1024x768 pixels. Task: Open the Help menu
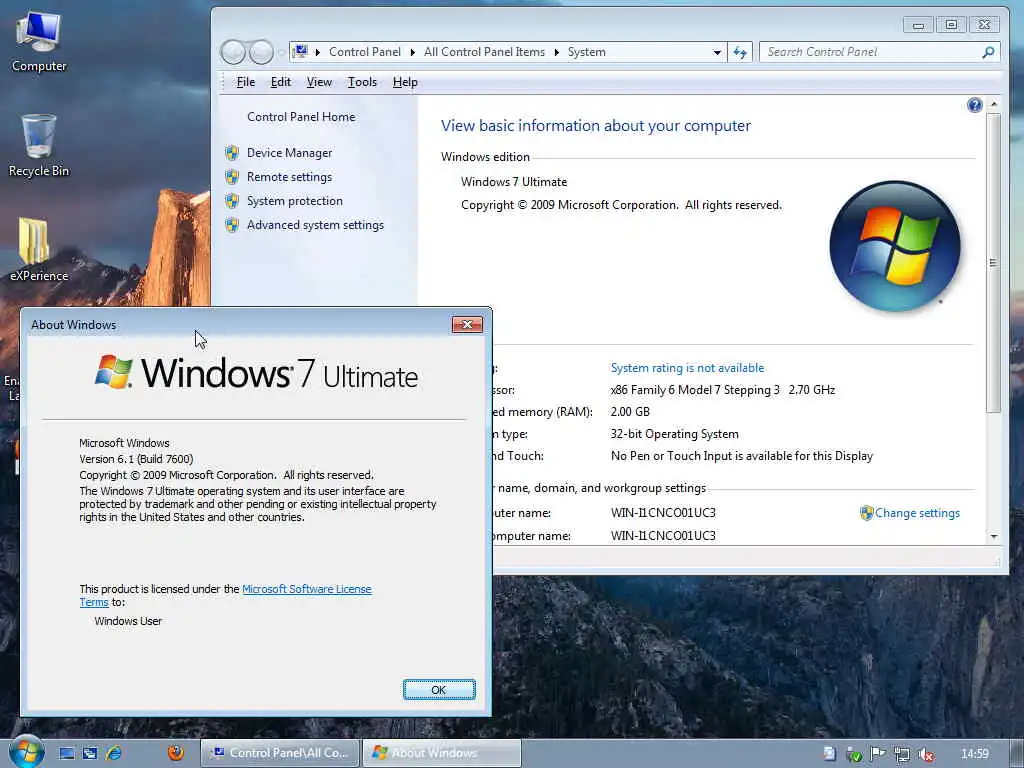pyautogui.click(x=405, y=82)
